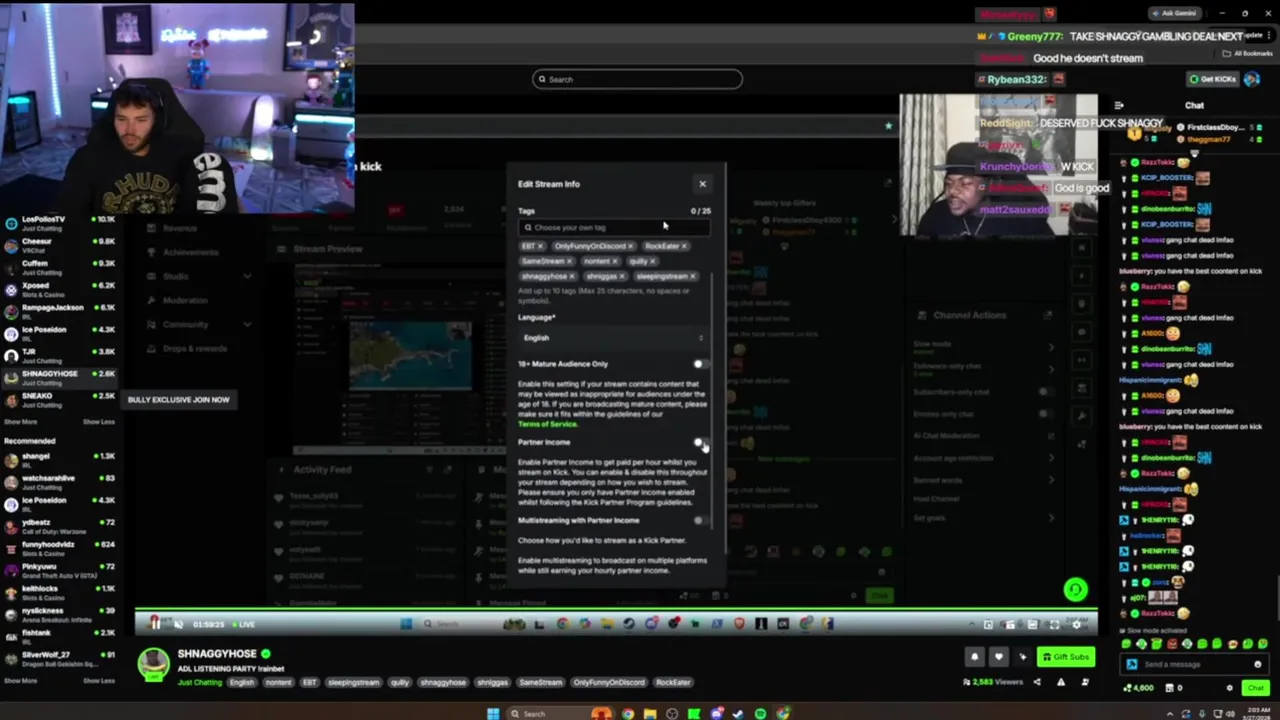Close the Edit Stream Info dialog
The image size is (1280, 720).
[702, 184]
